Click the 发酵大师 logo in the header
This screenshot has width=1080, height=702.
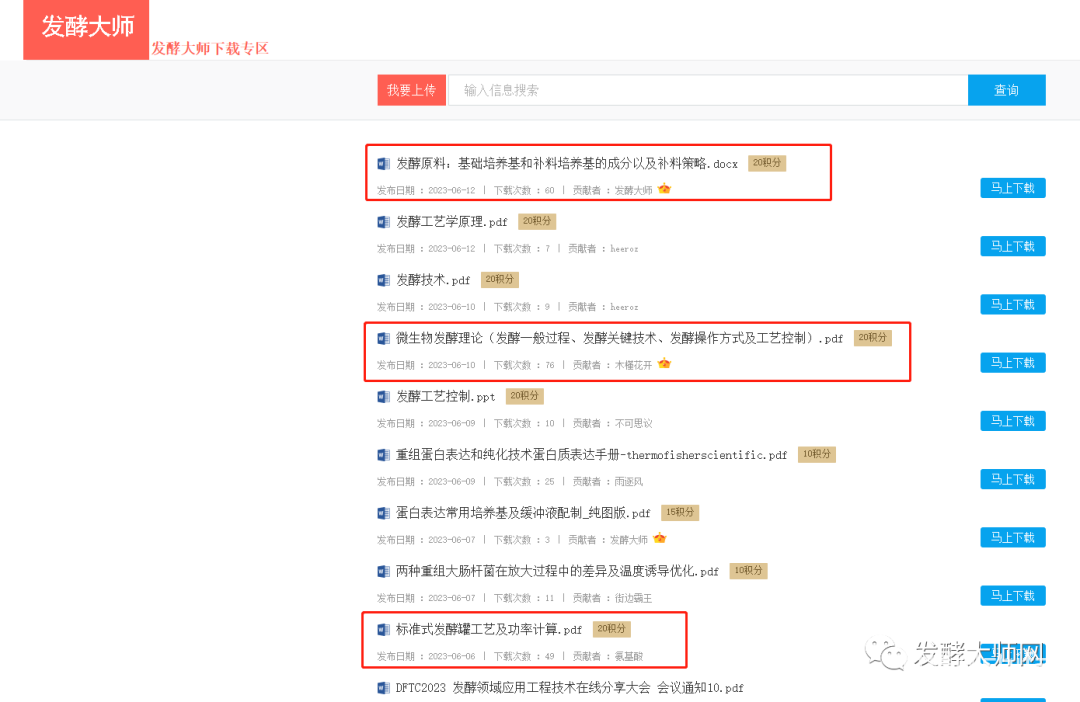coord(87,28)
